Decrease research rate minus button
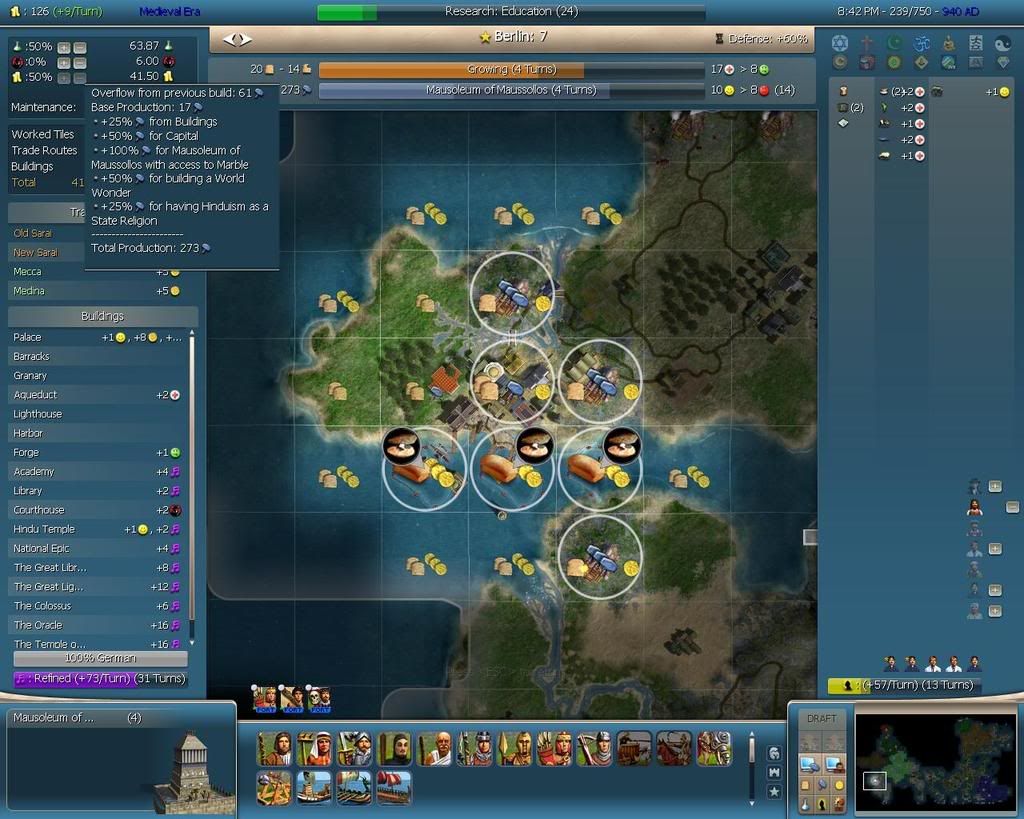 tap(80, 47)
